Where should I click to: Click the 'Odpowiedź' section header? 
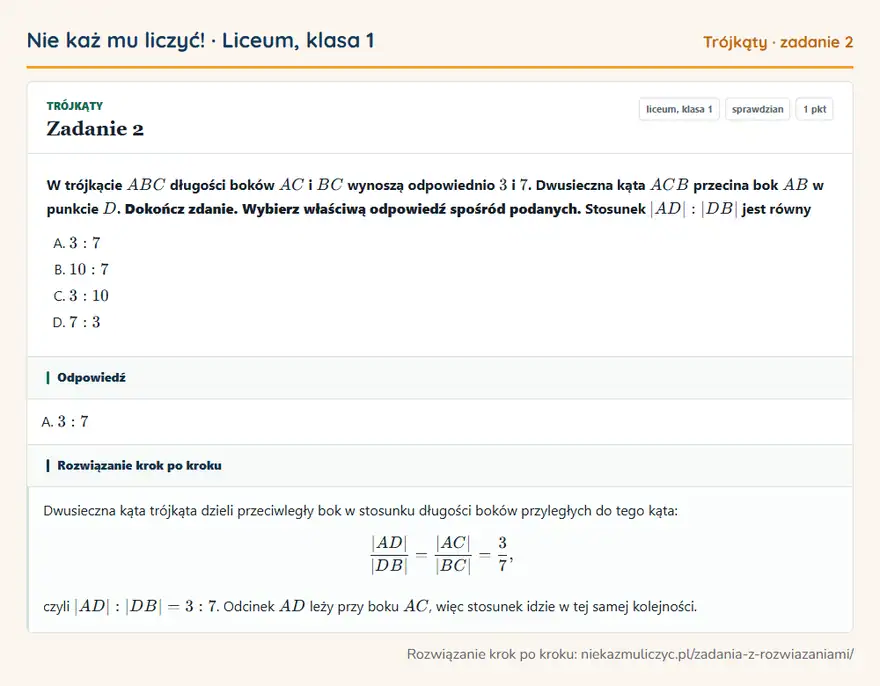point(440,378)
